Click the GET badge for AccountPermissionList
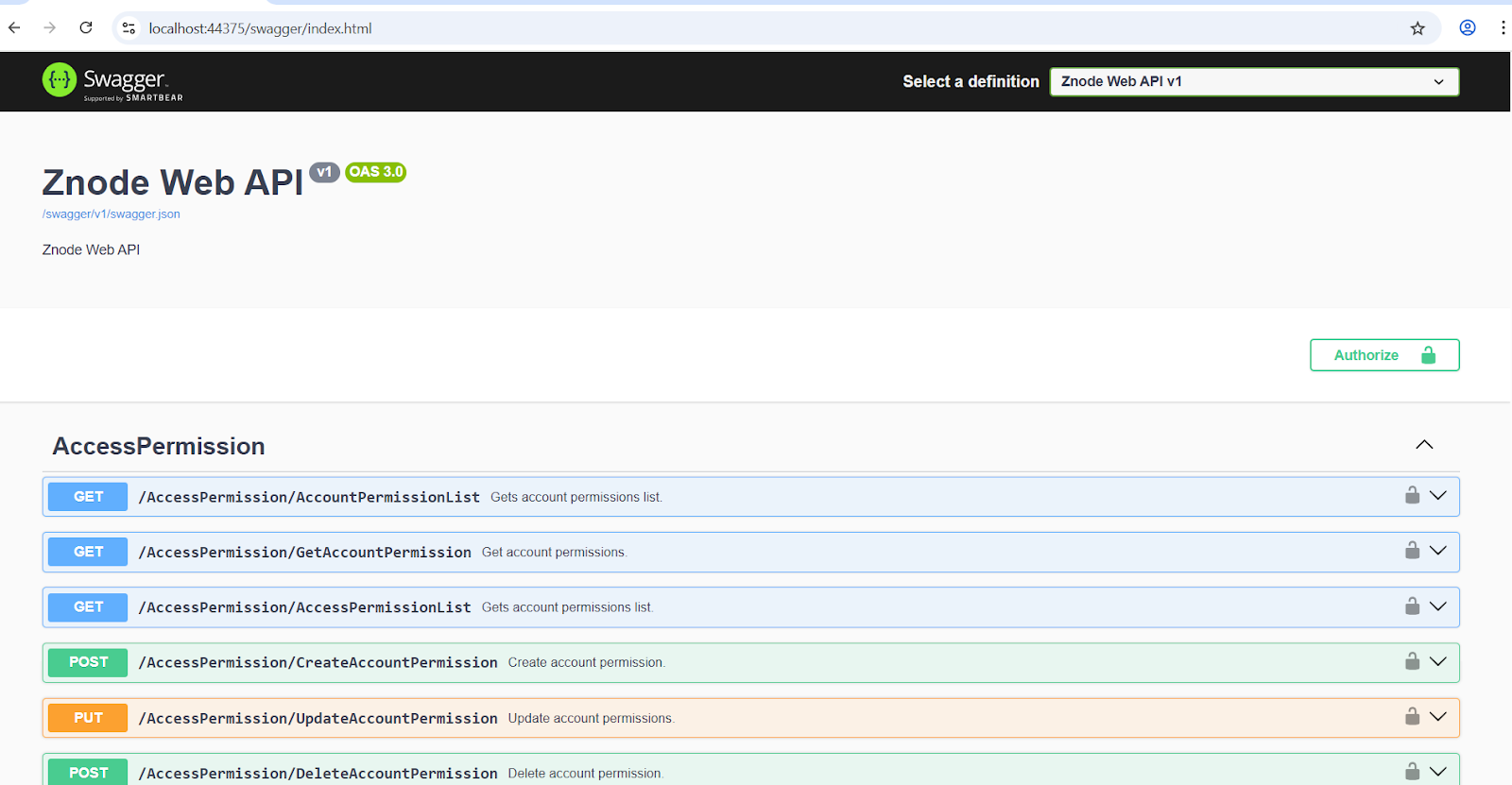The width and height of the screenshot is (1512, 785). tap(88, 497)
